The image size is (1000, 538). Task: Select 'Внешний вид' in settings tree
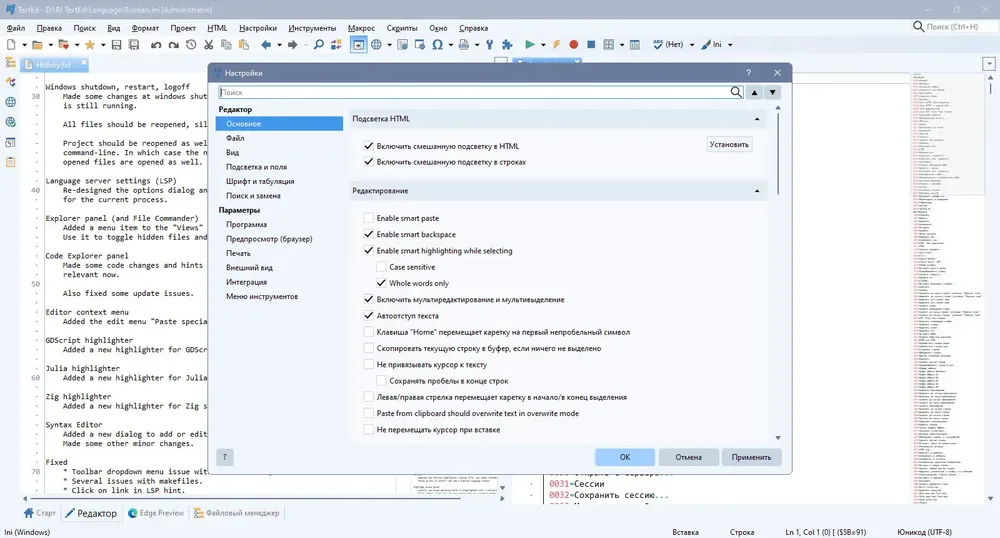[249, 268]
